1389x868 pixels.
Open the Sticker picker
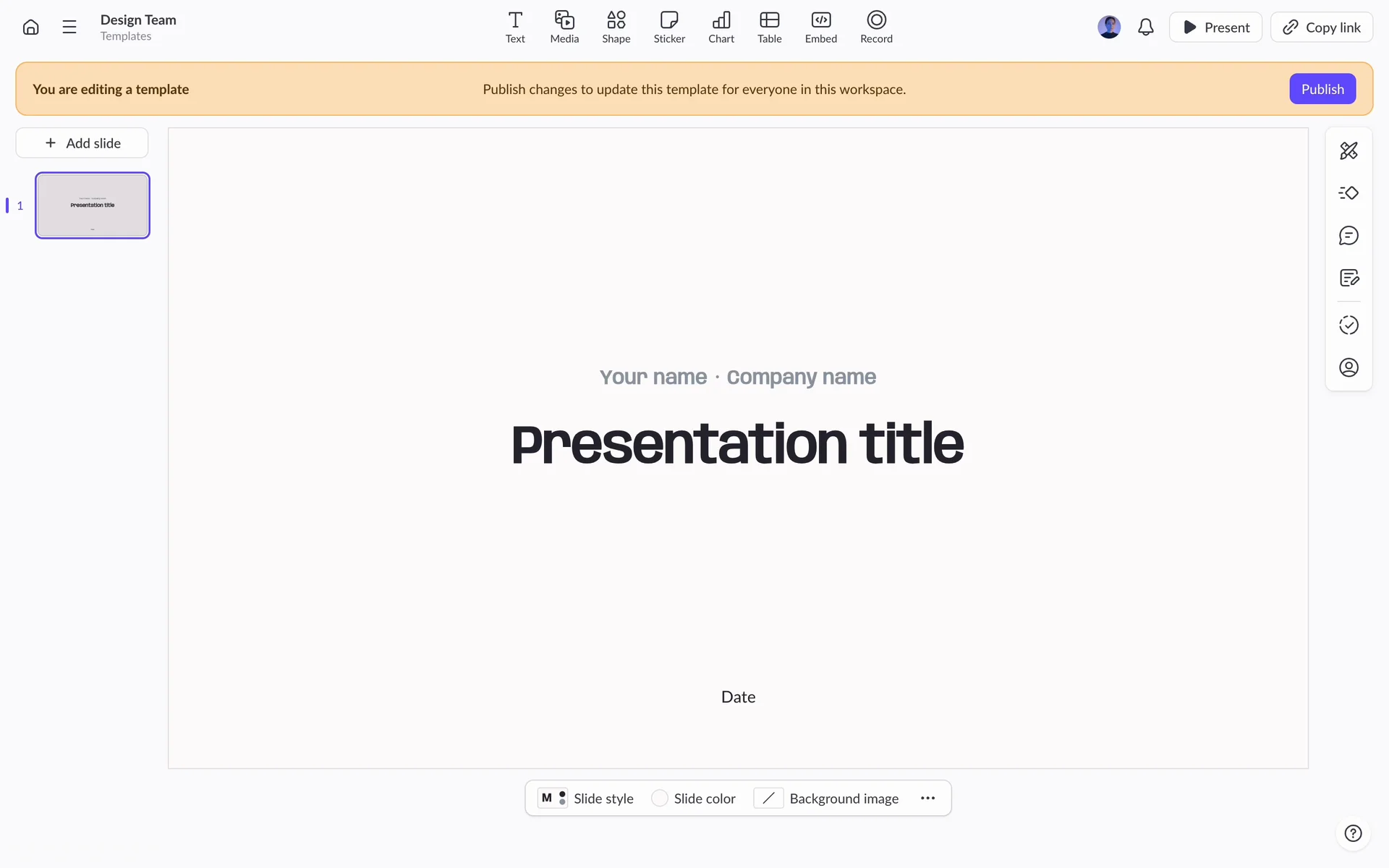(669, 27)
